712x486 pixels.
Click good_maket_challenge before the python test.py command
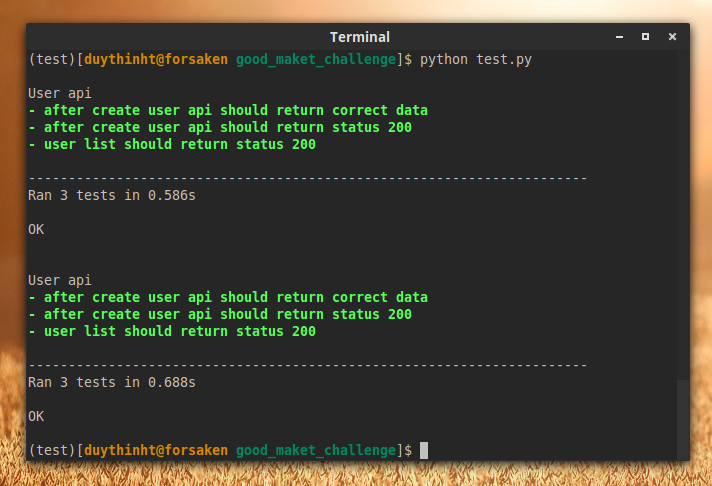(x=316, y=59)
